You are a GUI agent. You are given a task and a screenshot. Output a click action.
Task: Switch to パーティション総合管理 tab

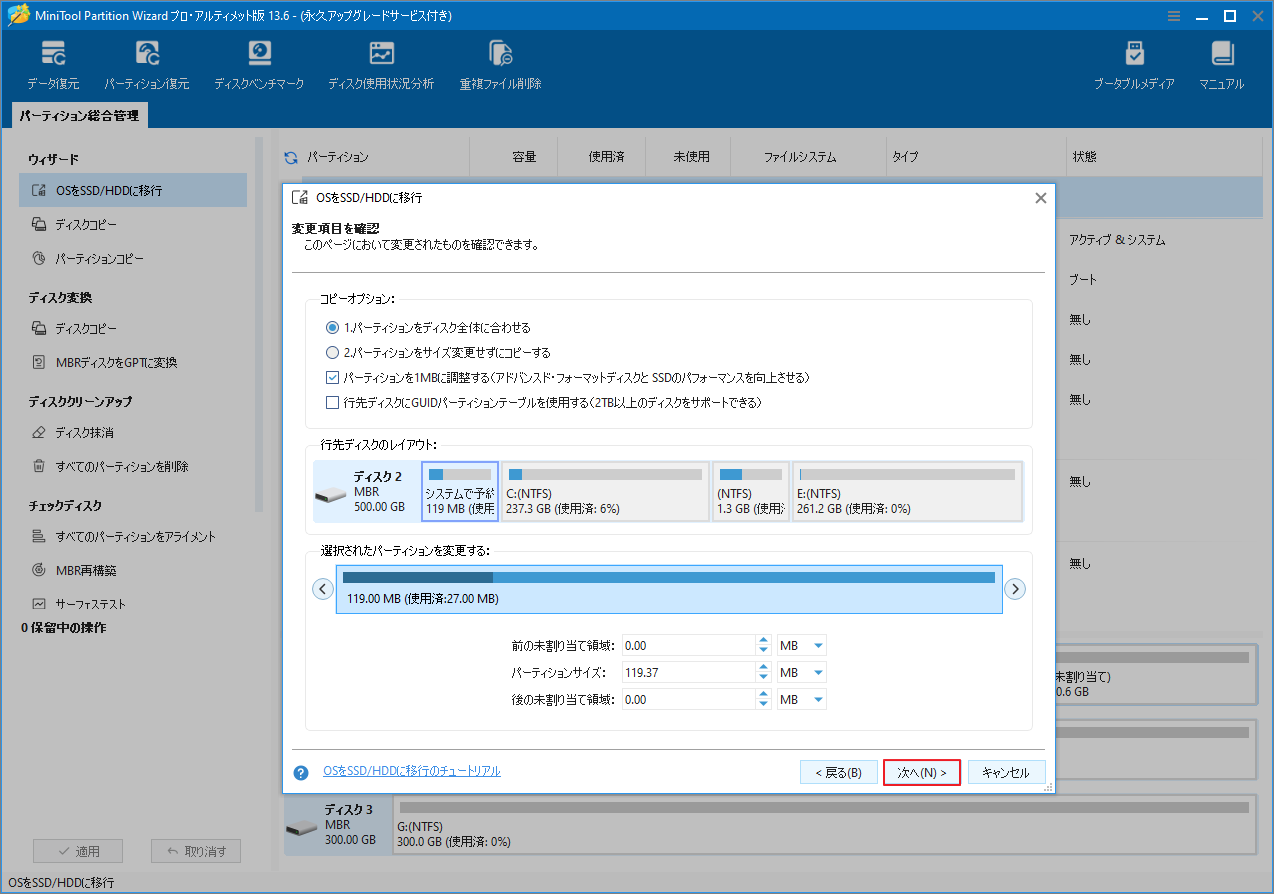80,115
